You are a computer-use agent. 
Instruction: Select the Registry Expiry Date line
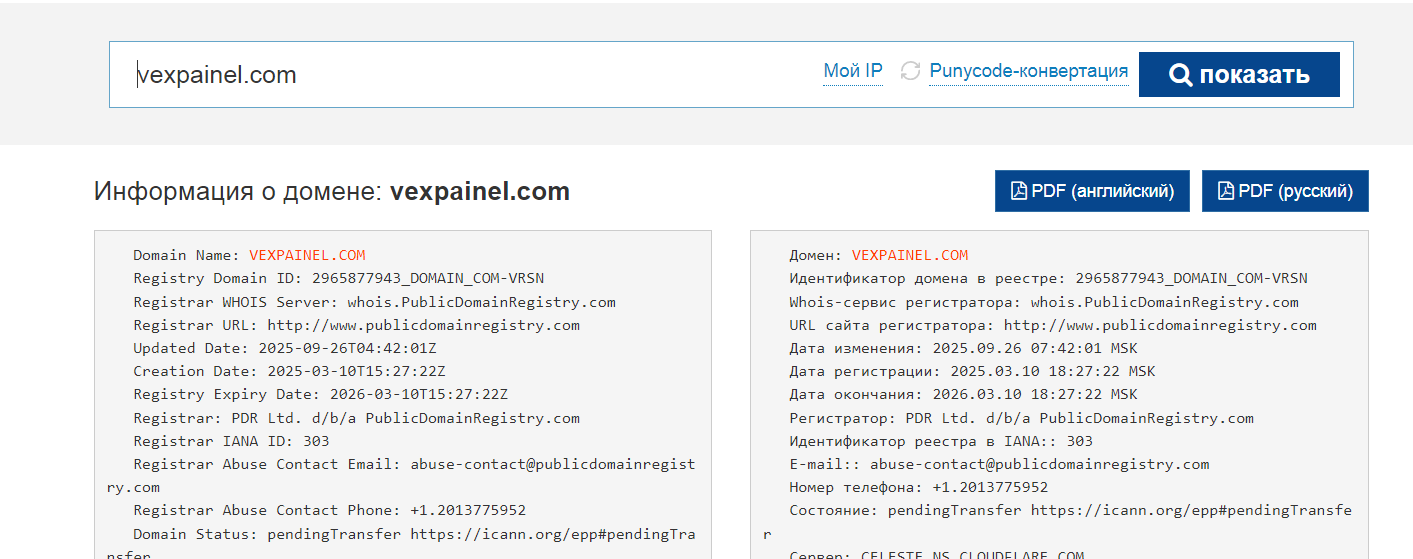(x=320, y=394)
